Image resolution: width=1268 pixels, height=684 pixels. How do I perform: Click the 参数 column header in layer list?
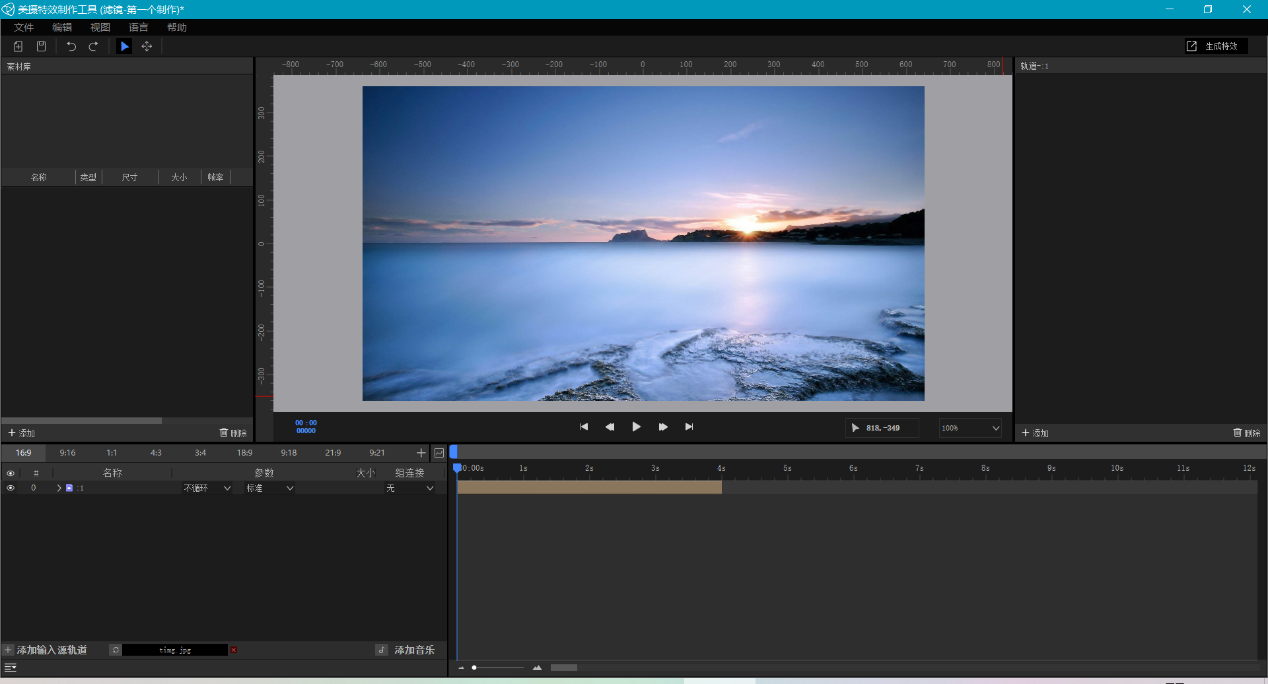(x=264, y=473)
